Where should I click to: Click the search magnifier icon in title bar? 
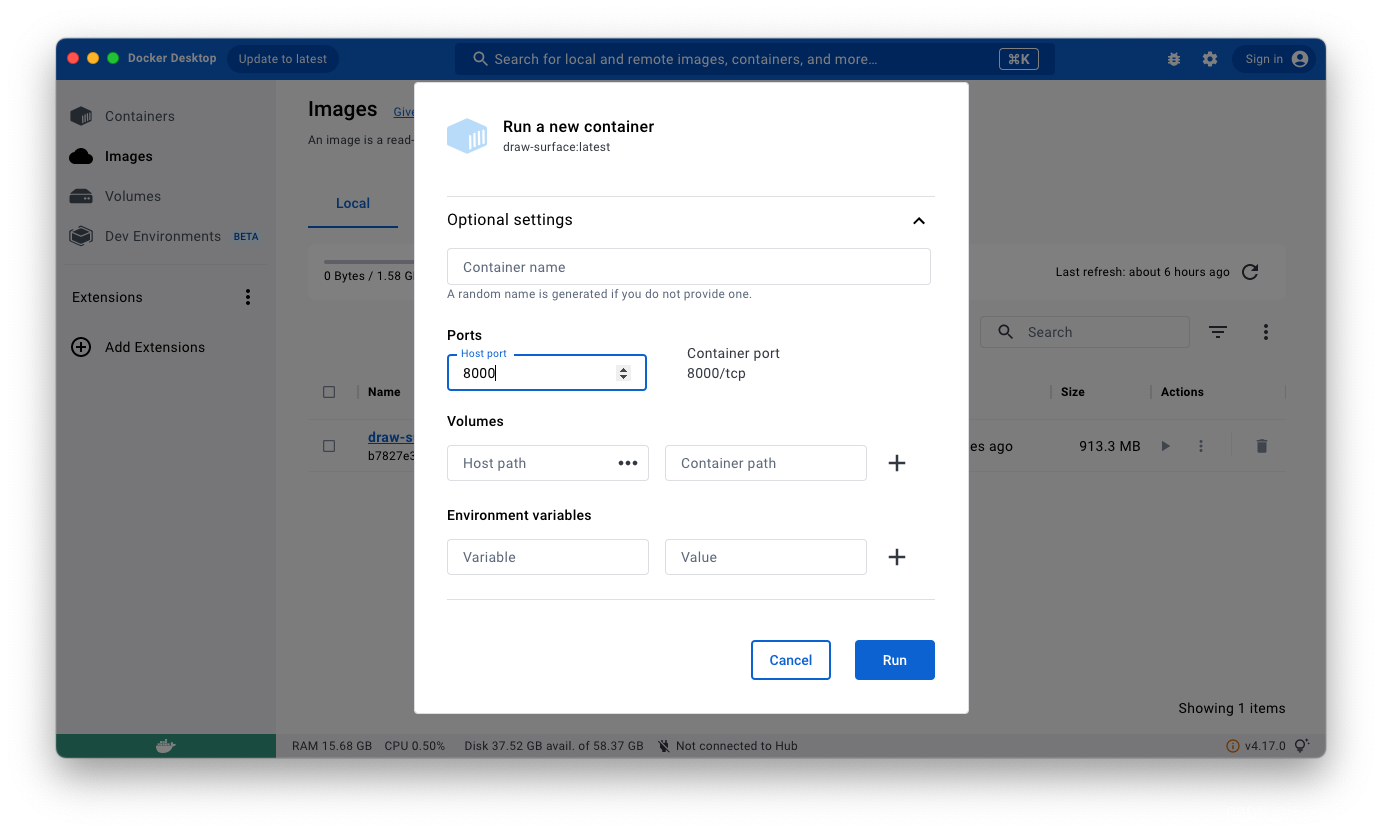coord(481,59)
